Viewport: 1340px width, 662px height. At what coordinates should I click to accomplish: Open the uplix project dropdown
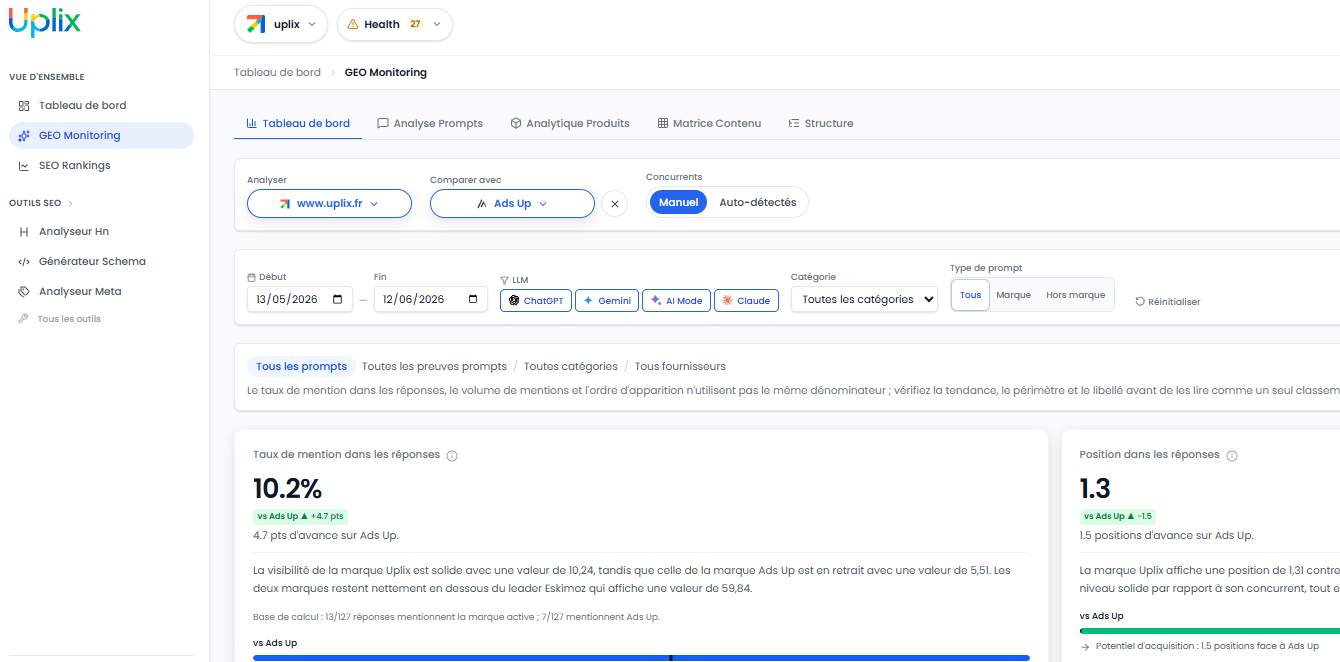pos(281,24)
